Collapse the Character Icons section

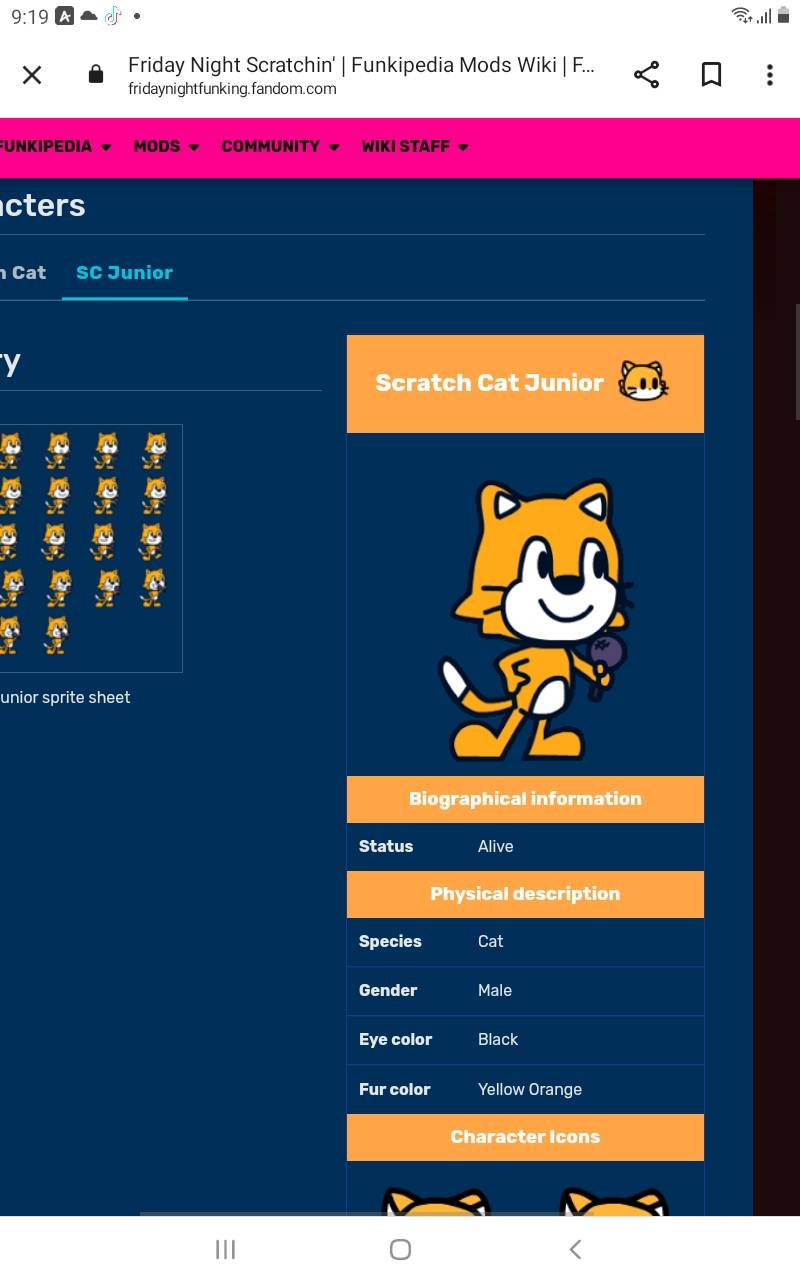point(525,1137)
